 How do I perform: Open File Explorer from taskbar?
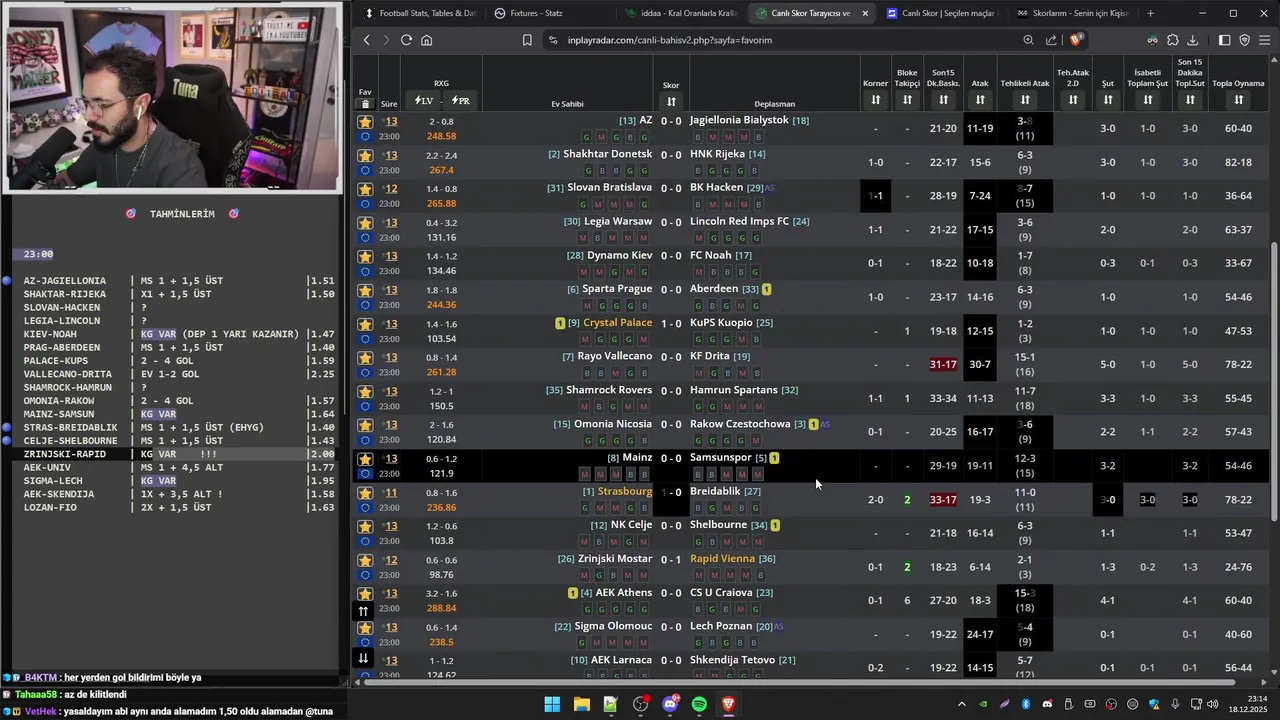click(x=581, y=705)
